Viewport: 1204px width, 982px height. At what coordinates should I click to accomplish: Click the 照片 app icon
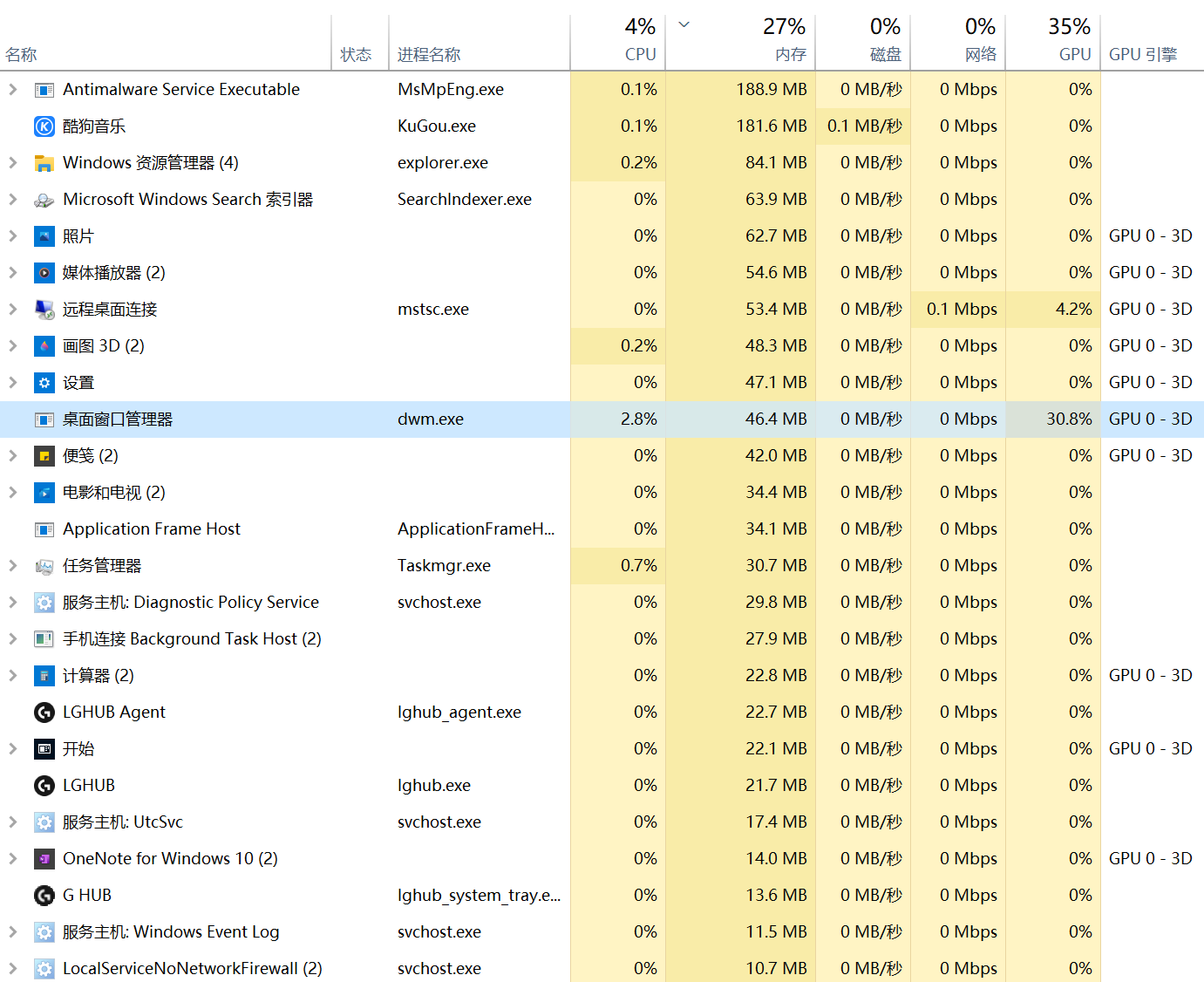click(x=44, y=236)
